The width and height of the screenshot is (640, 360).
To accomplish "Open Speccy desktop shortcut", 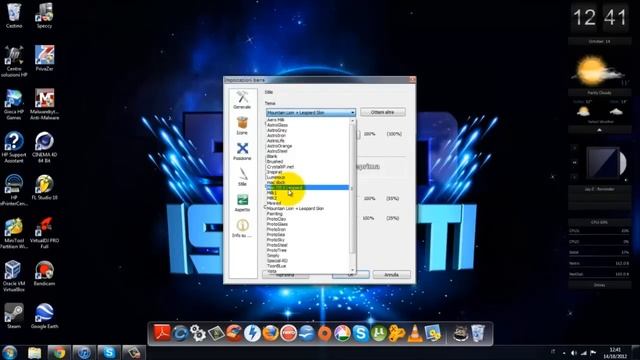I will pyautogui.click(x=44, y=16).
